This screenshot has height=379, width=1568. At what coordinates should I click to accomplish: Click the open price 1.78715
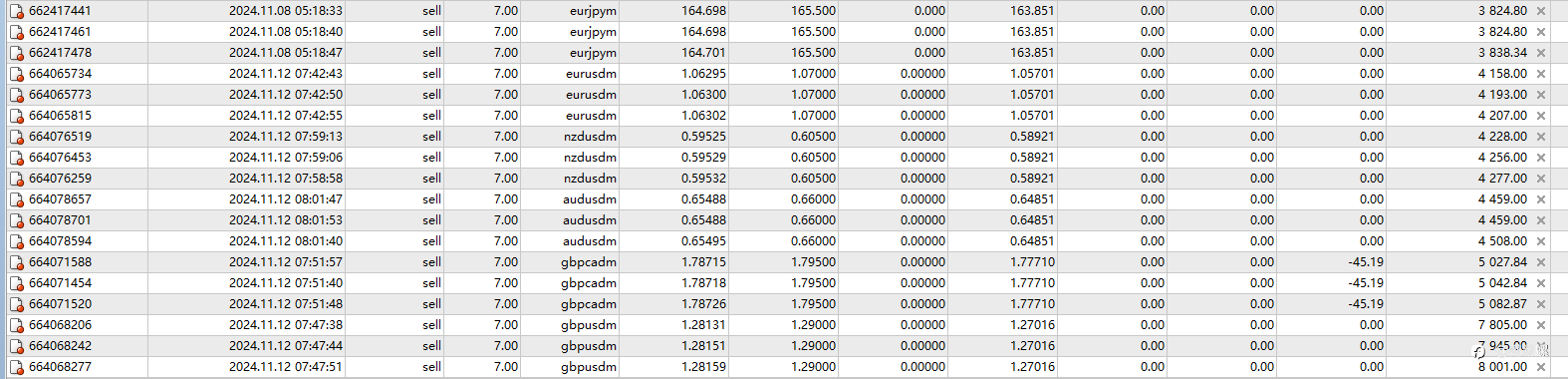pos(703,262)
